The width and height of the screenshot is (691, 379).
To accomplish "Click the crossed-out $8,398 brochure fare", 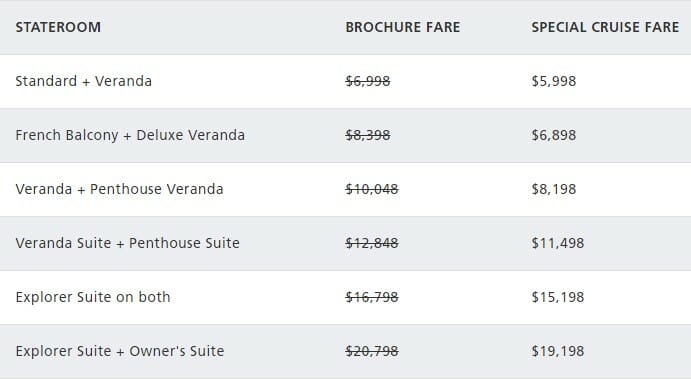I will (368, 135).
